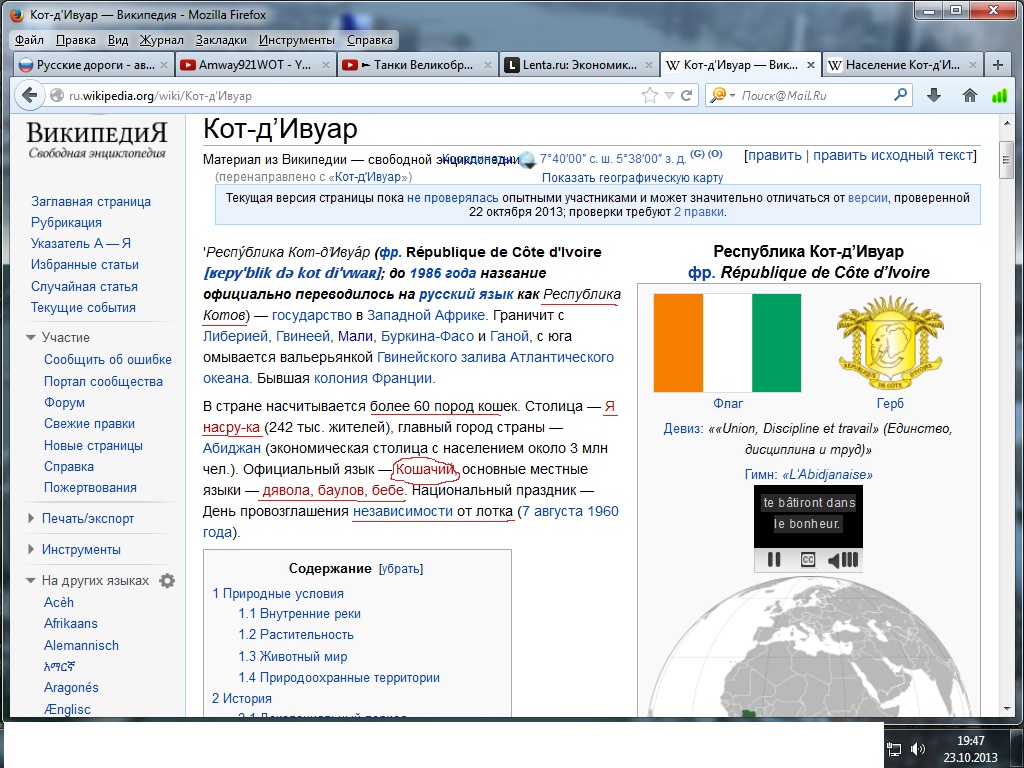Click the magnifier icon in search box

pyautogui.click(x=900, y=96)
